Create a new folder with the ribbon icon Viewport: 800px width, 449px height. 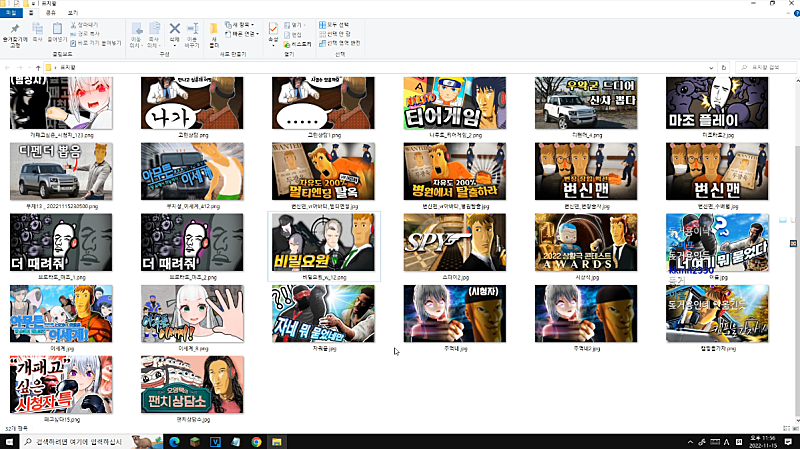[215, 30]
